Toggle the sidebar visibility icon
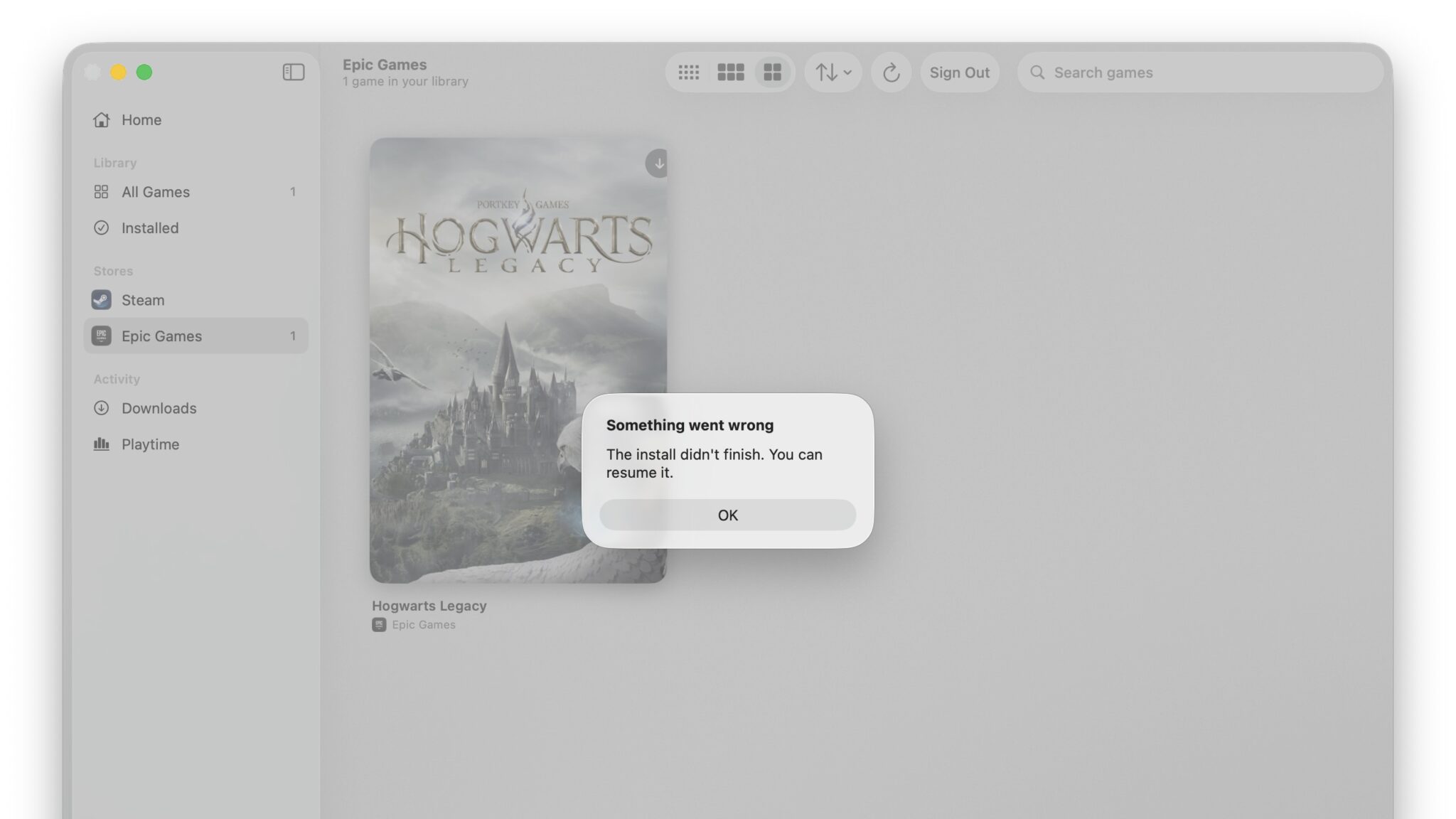The height and width of the screenshot is (819, 1456). 293,72
